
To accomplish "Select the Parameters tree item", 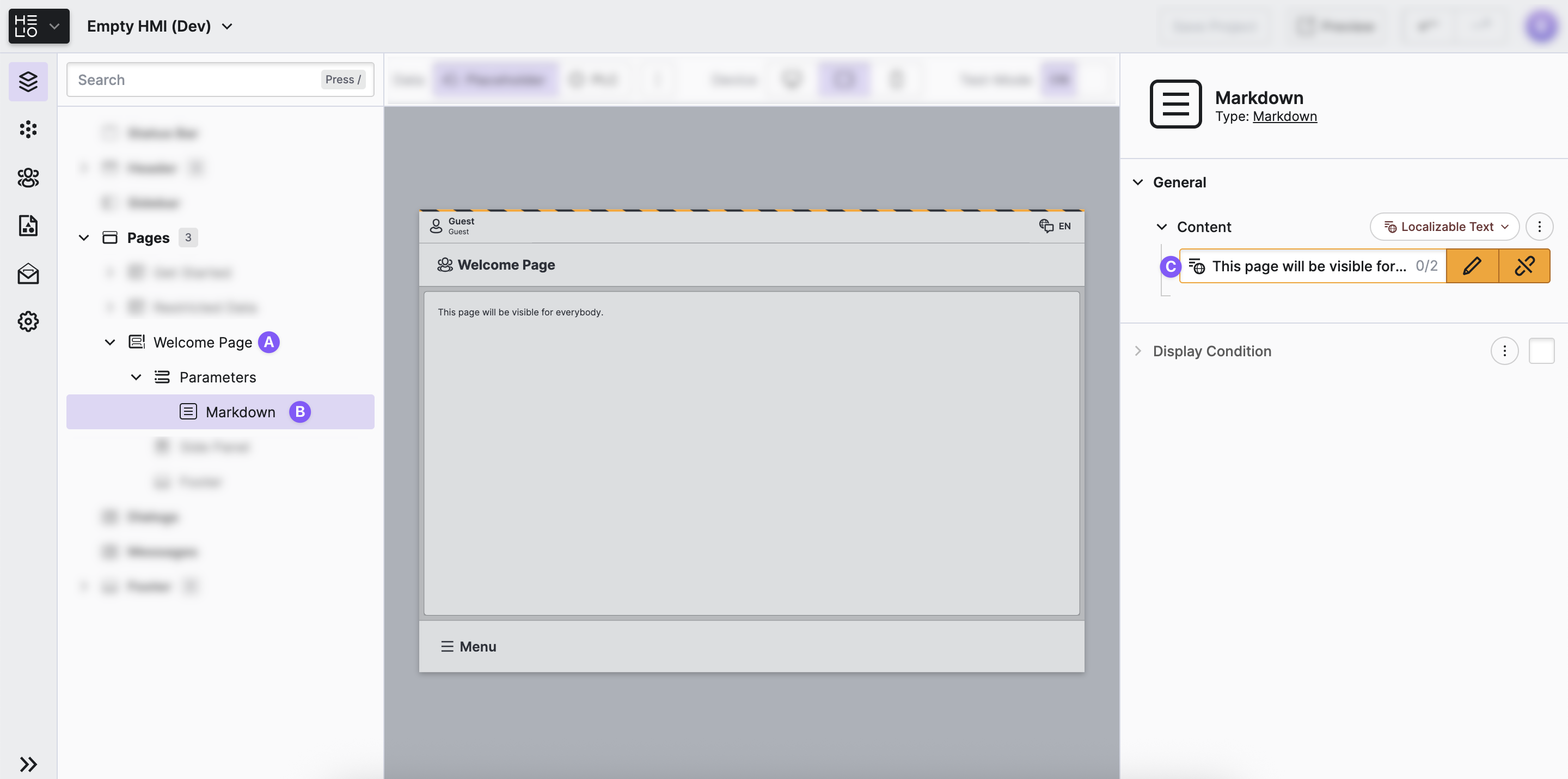I will point(217,377).
